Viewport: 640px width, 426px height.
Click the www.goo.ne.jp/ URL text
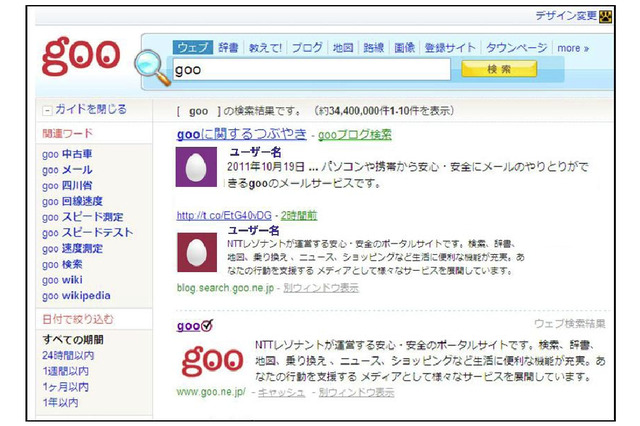pyautogui.click(x=211, y=392)
